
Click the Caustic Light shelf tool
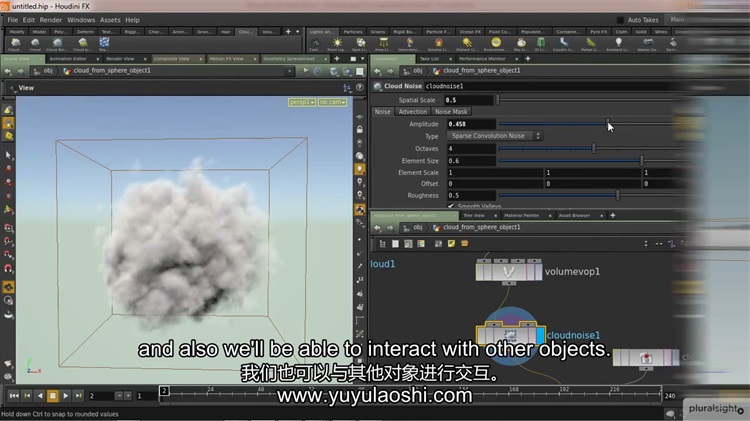click(x=564, y=43)
